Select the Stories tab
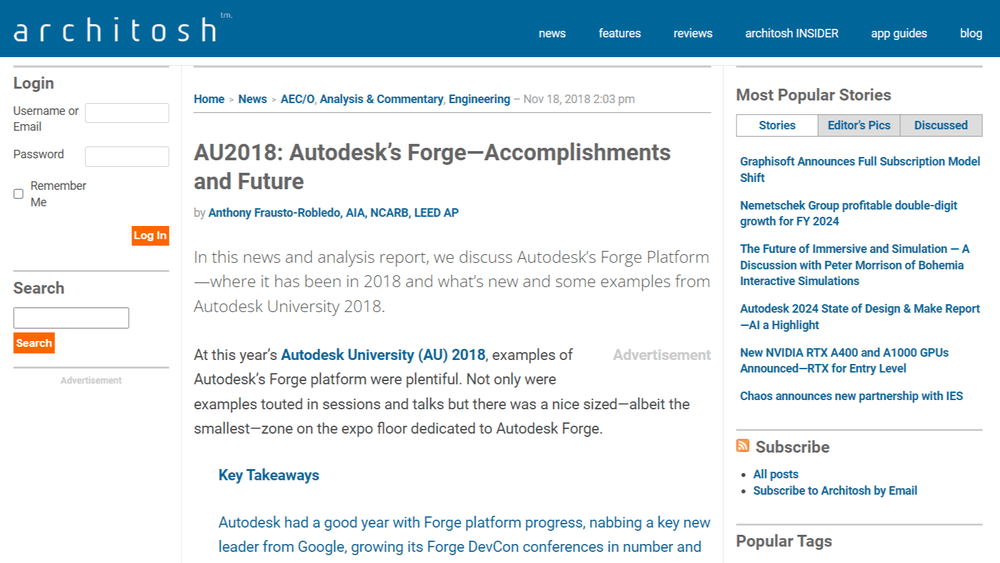Image resolution: width=1000 pixels, height=563 pixels. [777, 125]
